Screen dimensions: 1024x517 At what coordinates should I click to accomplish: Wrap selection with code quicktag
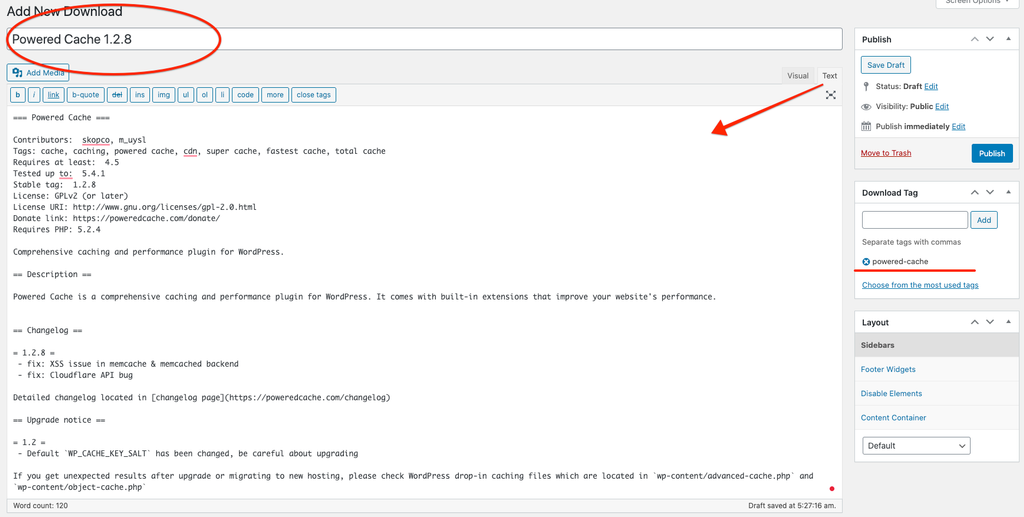(x=246, y=95)
